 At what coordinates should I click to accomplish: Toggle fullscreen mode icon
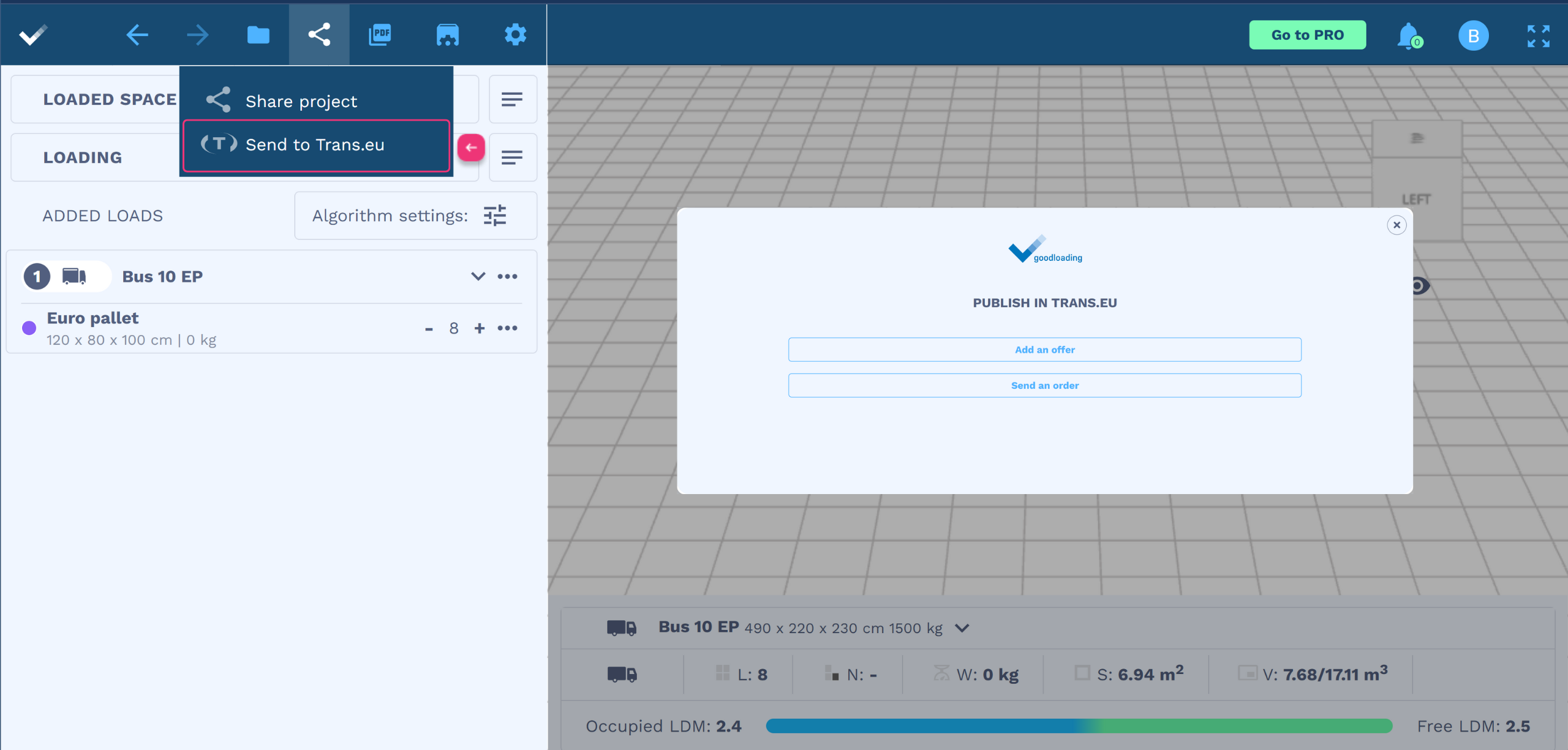(x=1538, y=36)
